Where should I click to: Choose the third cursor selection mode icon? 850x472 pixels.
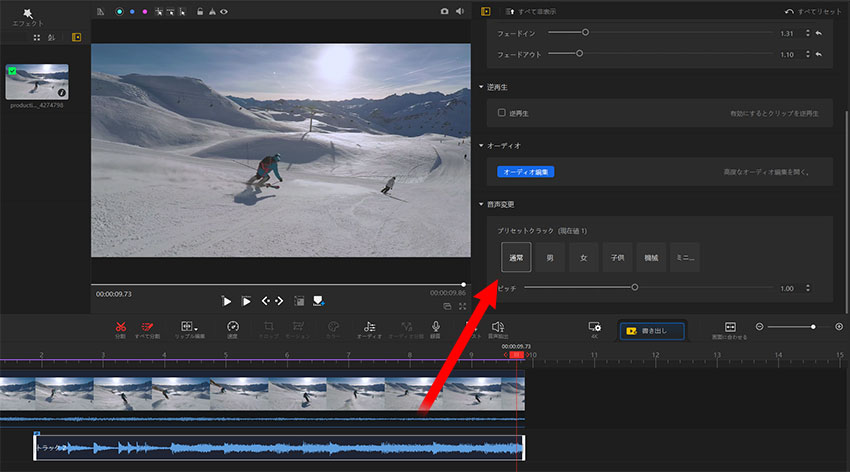(182, 11)
